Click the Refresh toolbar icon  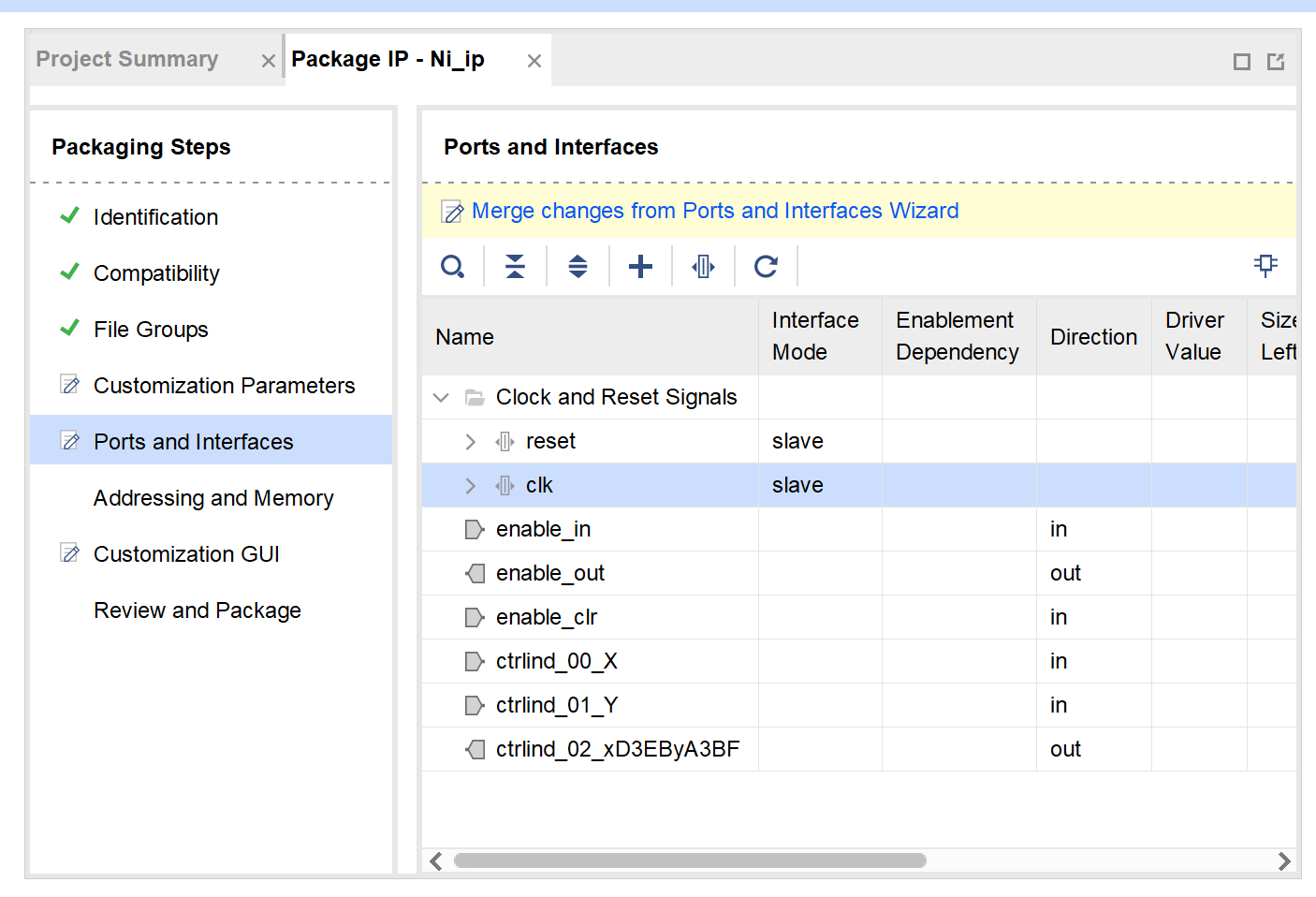pyautogui.click(x=766, y=267)
